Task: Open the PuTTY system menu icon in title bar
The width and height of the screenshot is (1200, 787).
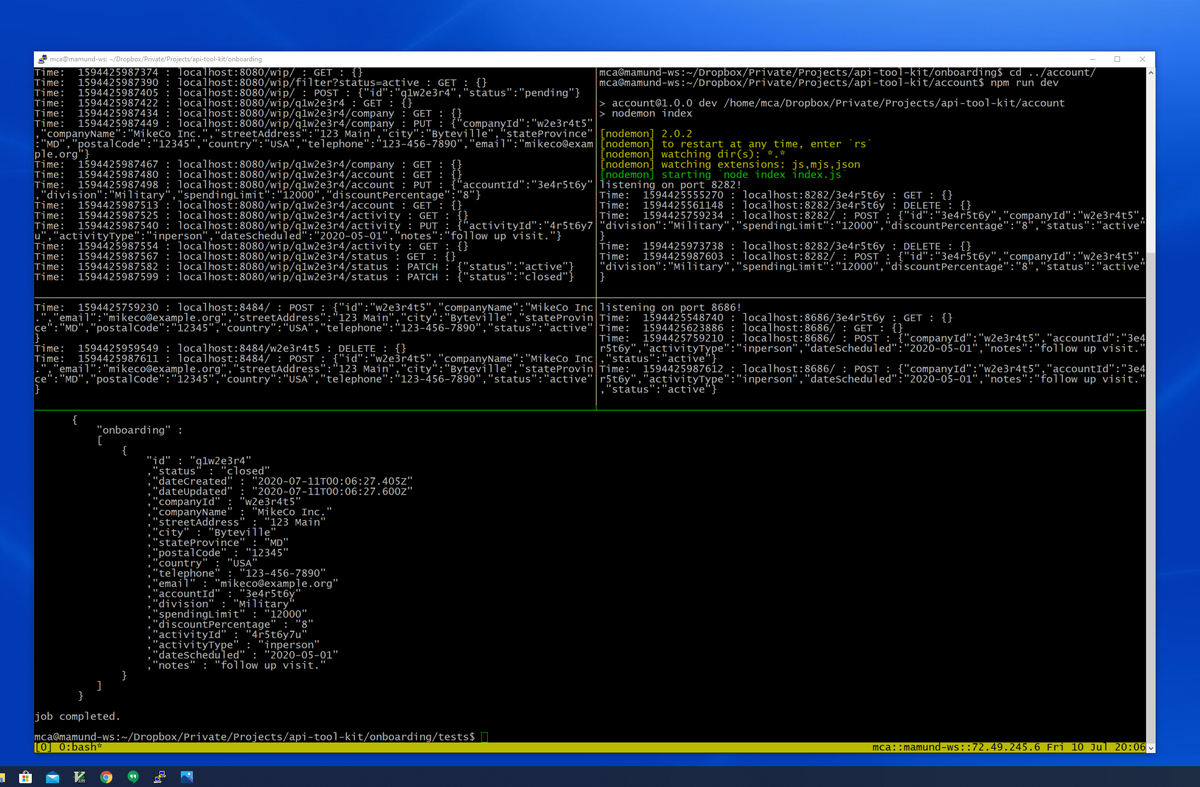Action: 42,59
